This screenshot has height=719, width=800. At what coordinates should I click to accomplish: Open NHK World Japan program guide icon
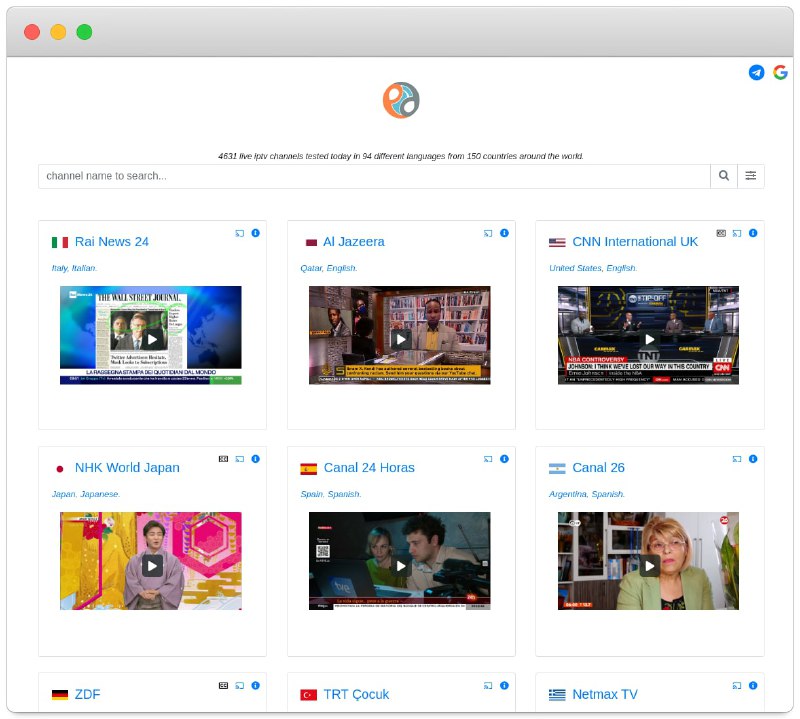pos(223,459)
